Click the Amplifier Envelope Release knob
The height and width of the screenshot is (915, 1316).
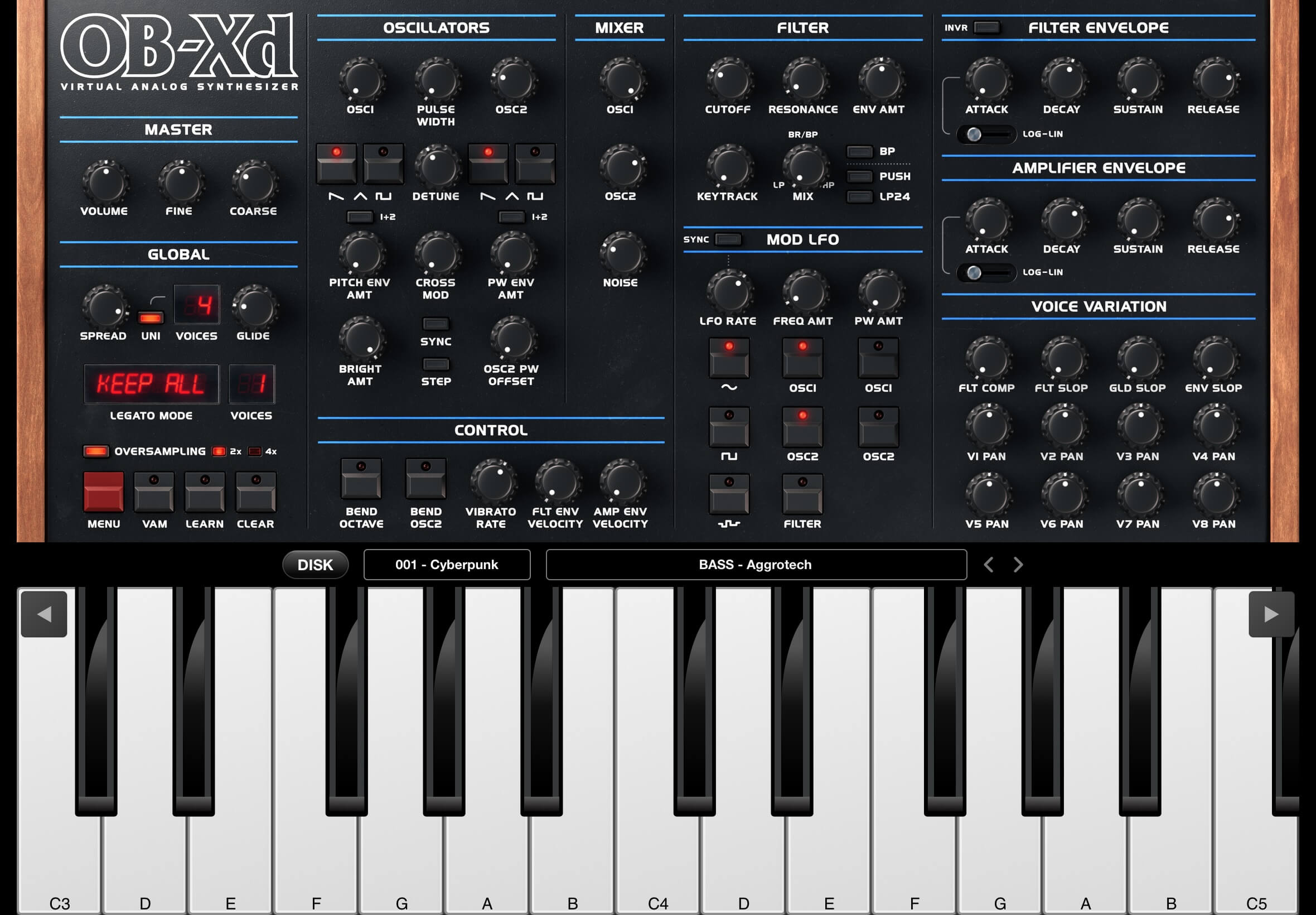[1216, 221]
